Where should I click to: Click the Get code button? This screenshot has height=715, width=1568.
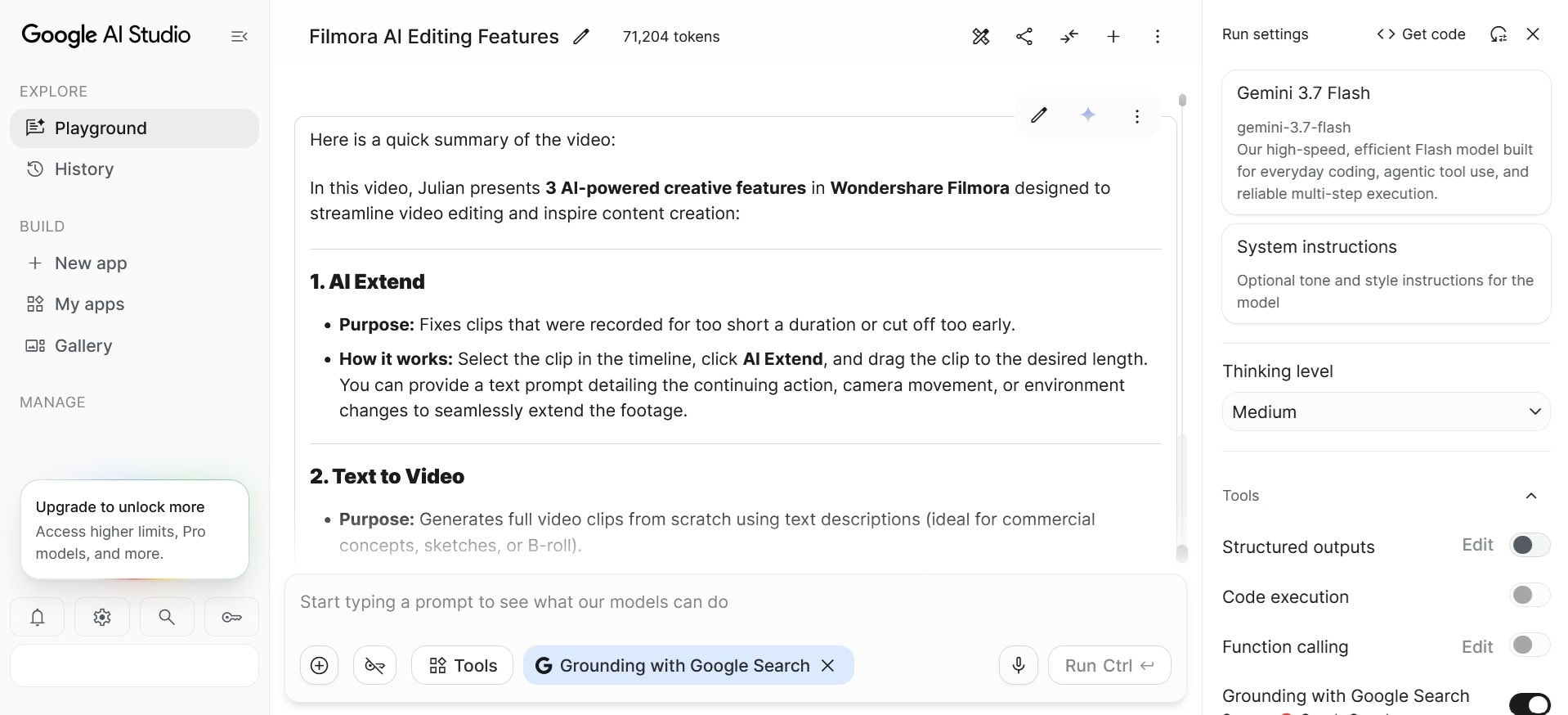[x=1421, y=34]
